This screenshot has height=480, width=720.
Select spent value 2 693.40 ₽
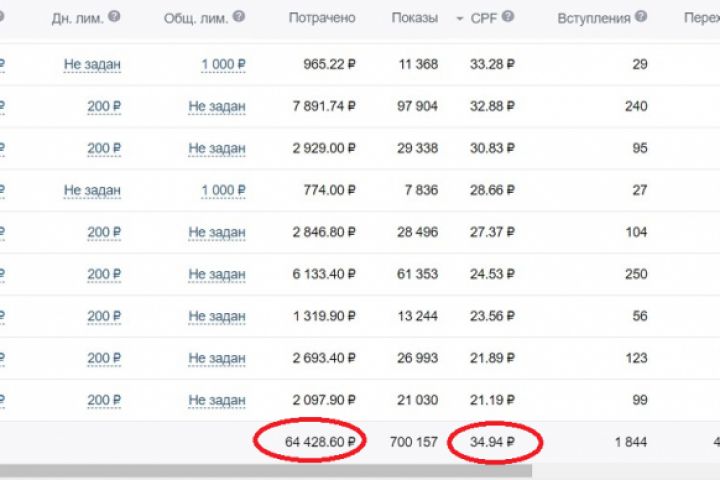[324, 358]
